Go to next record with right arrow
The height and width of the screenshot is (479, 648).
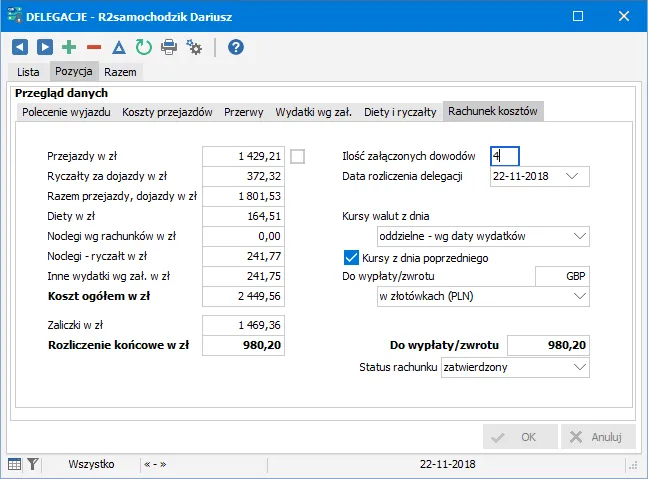pos(45,47)
